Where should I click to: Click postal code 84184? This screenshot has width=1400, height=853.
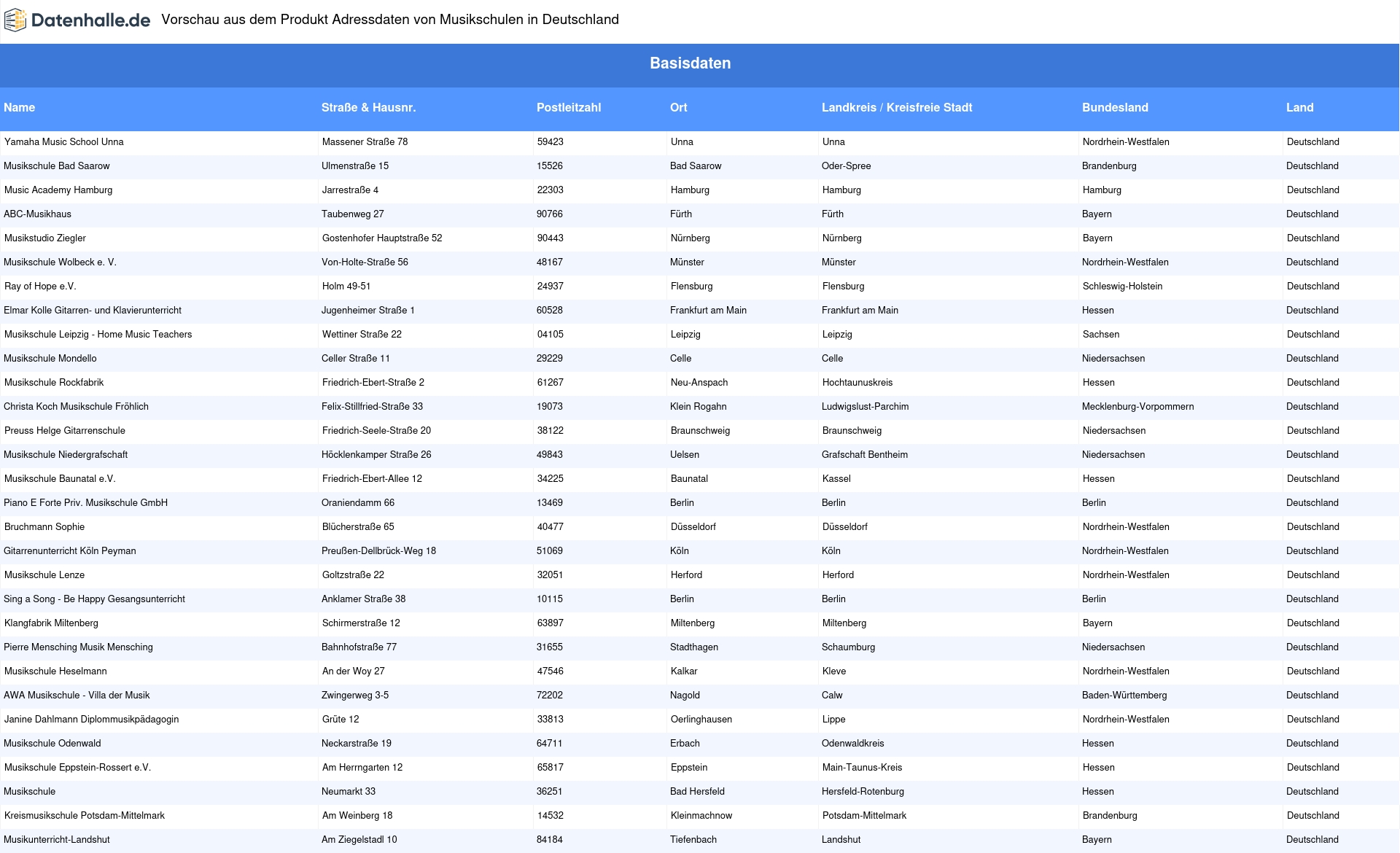(x=550, y=840)
